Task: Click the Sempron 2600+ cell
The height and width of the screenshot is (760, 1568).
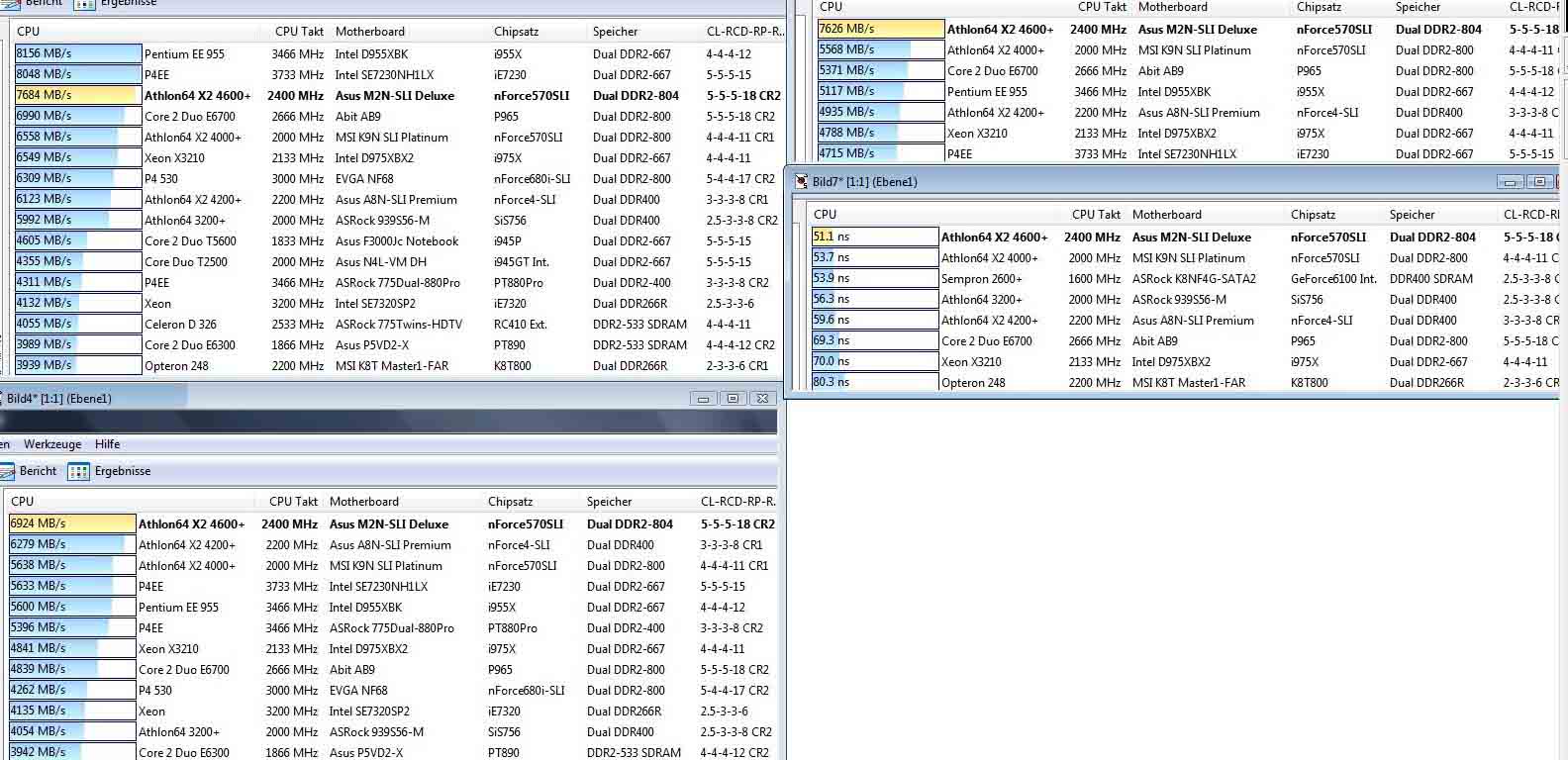Action: point(981,279)
